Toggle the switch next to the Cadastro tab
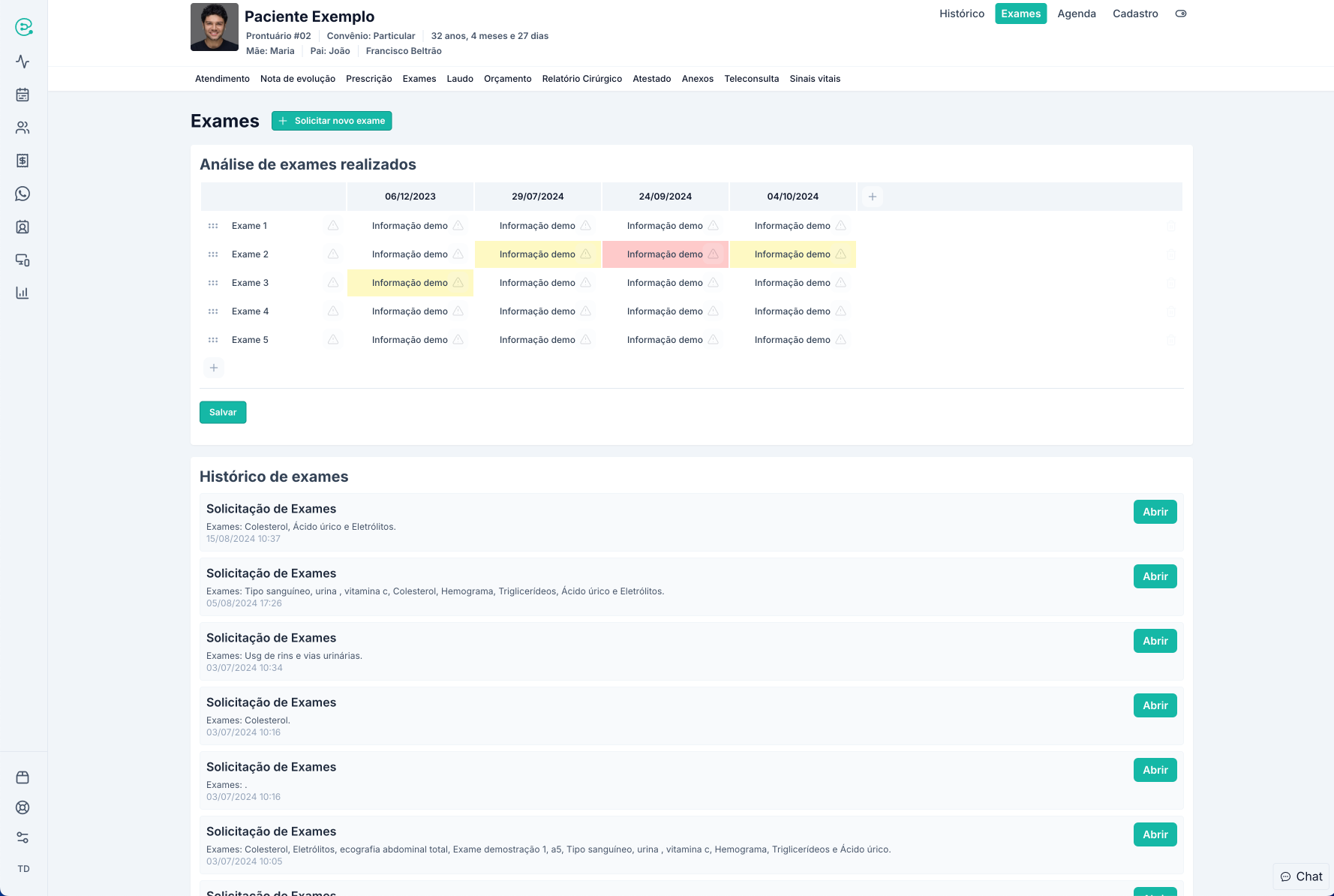The width and height of the screenshot is (1334, 896). (x=1181, y=14)
